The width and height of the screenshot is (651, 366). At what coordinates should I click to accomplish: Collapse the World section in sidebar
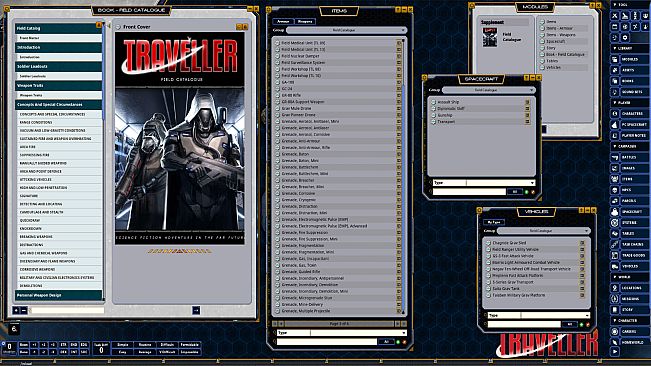629,277
